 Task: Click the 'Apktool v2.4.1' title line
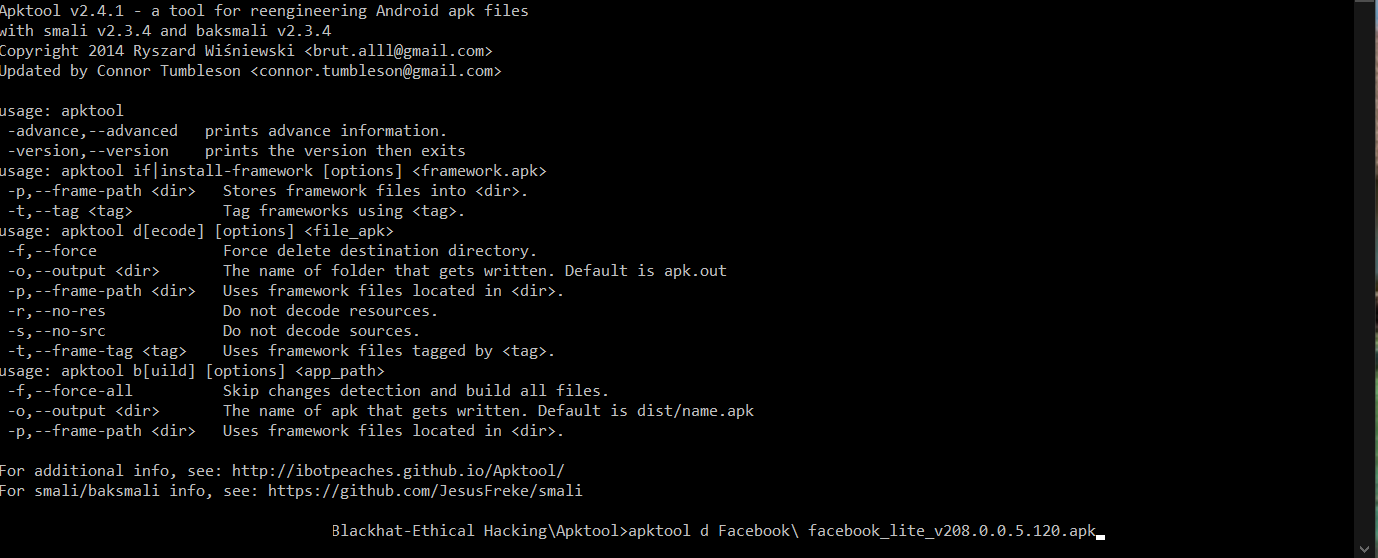tap(60, 11)
